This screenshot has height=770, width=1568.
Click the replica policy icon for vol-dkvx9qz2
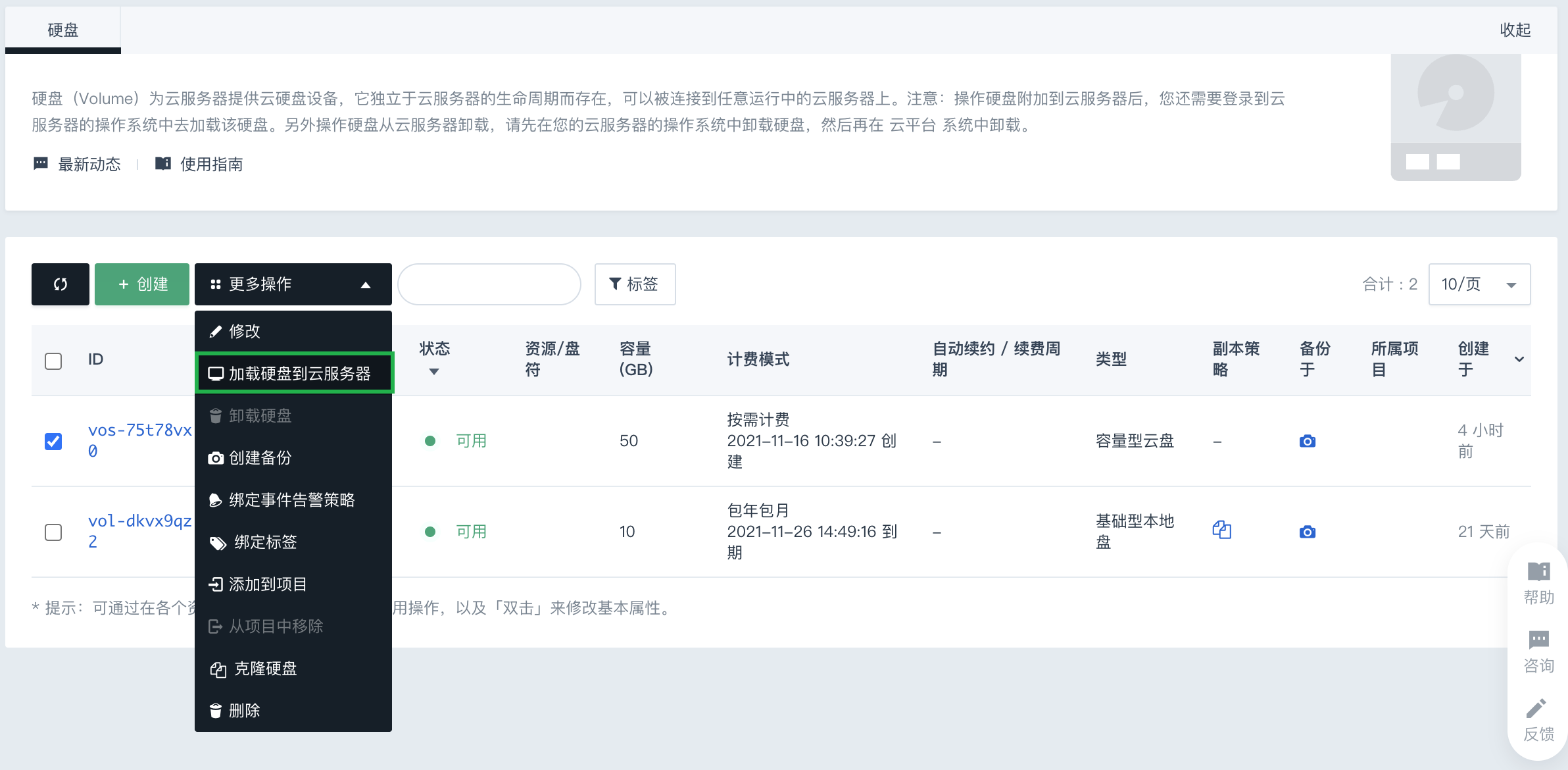(1222, 530)
